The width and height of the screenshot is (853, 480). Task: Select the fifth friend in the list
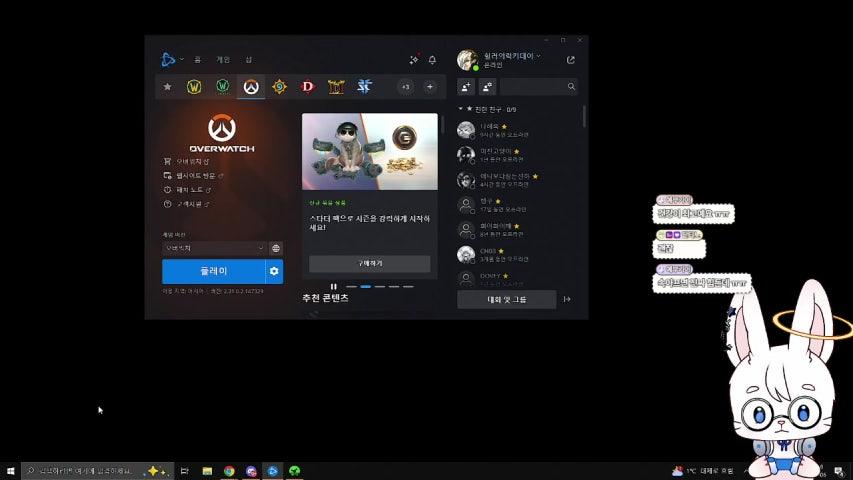518,230
